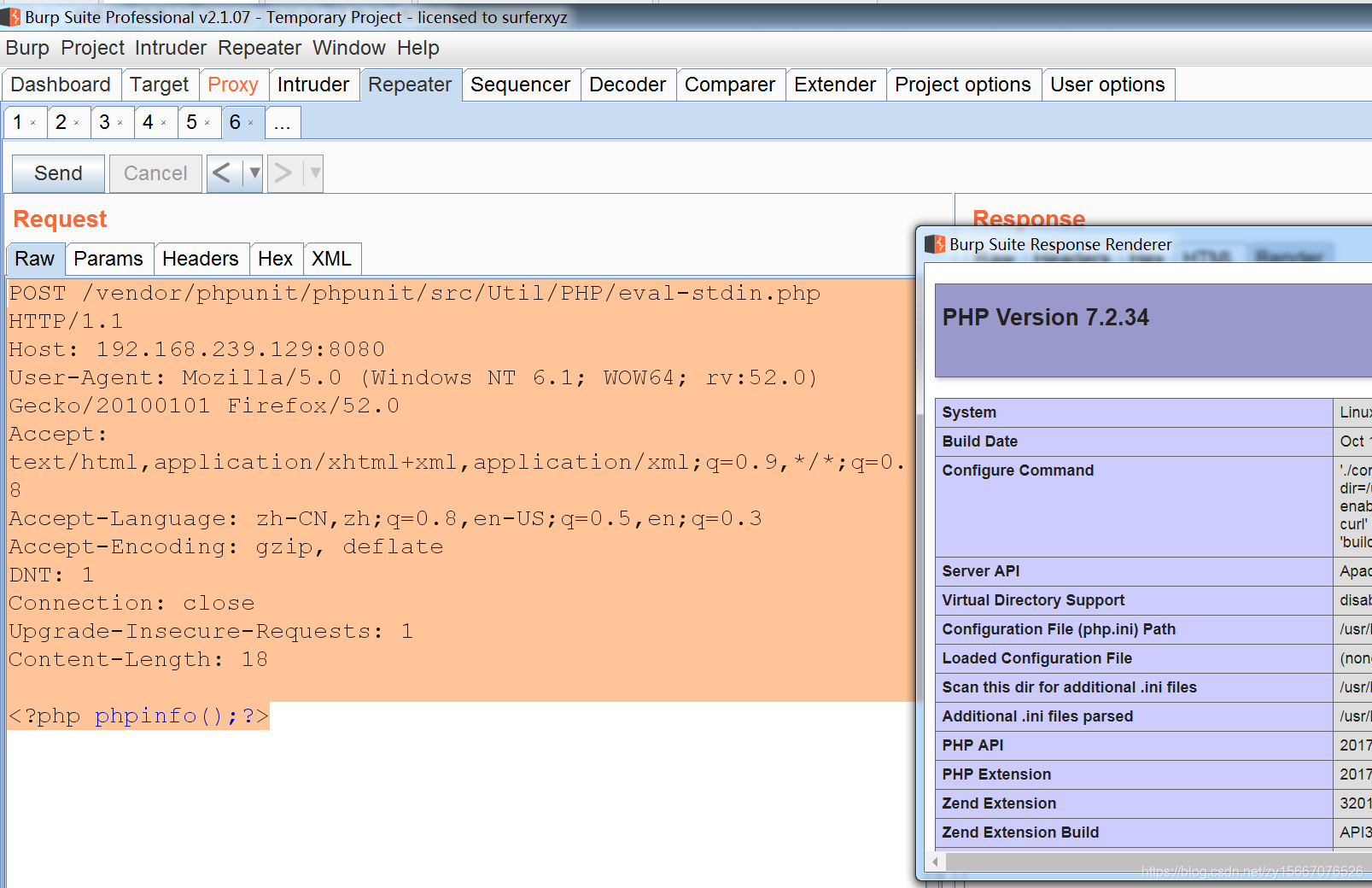The width and height of the screenshot is (1372, 888).
Task: Open the Repeater menu in menu bar
Action: [260, 48]
